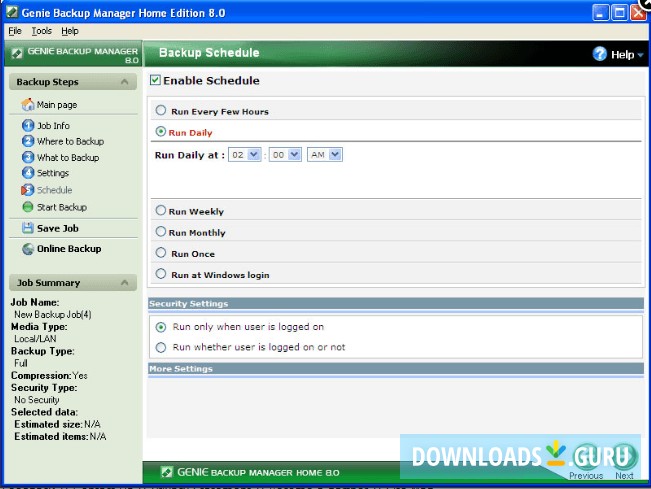The height and width of the screenshot is (489, 651).
Task: Click the Genie logo in the bottom footer bar
Action: [x=166, y=472]
